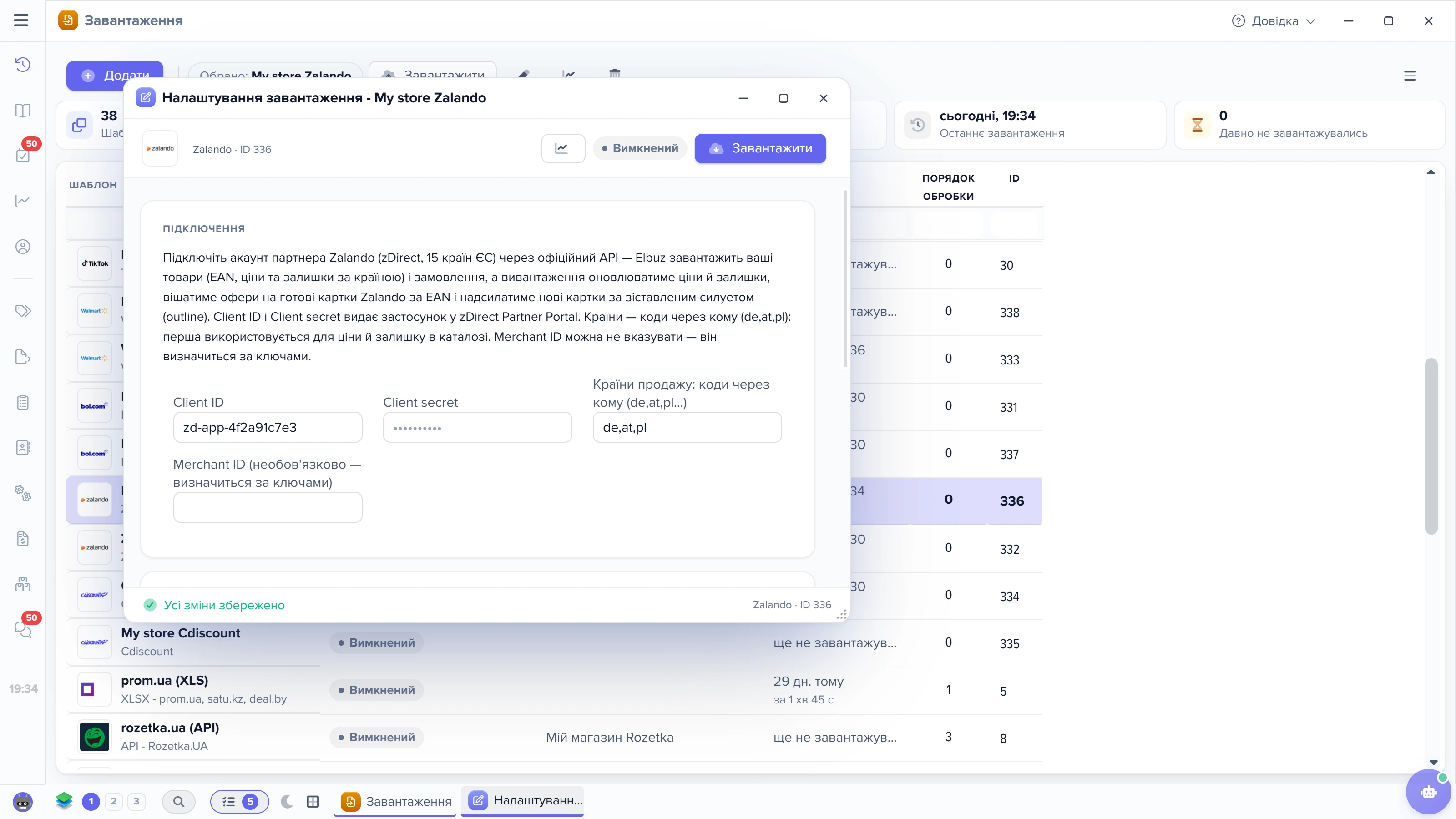The width and height of the screenshot is (1456, 819).
Task: Click the ID column header
Action: (1015, 179)
